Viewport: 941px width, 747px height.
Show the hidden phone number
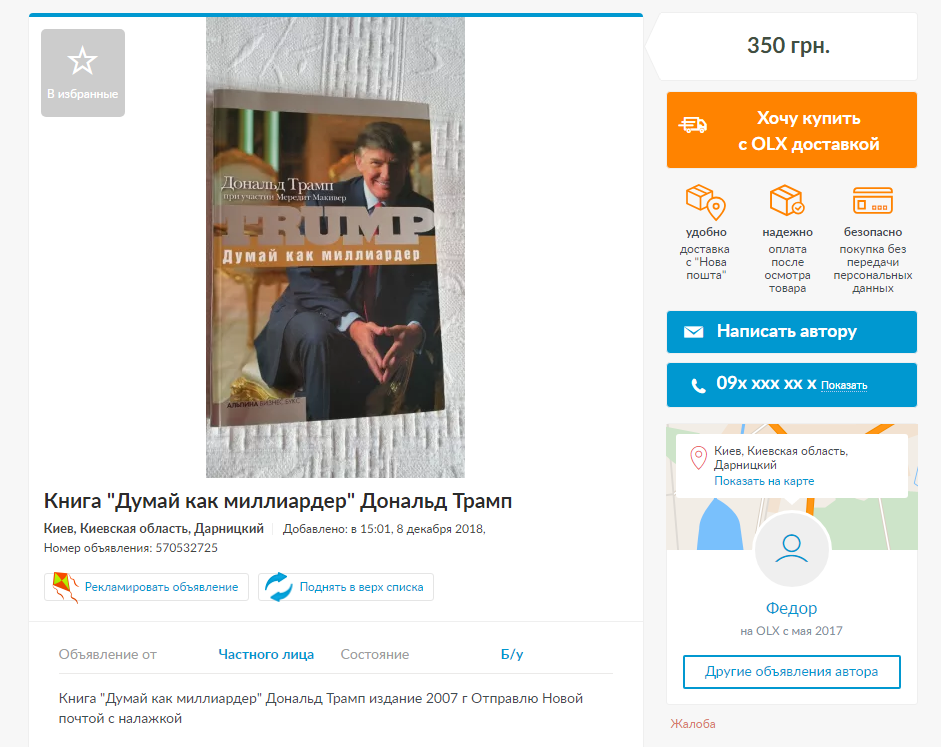pyautogui.click(x=844, y=386)
